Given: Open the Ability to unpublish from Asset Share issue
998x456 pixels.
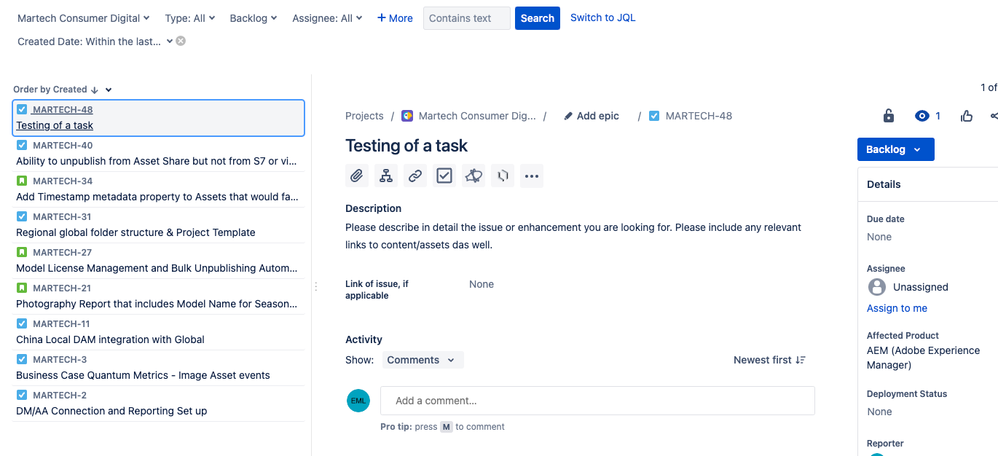Looking at the screenshot, I should coord(158,153).
